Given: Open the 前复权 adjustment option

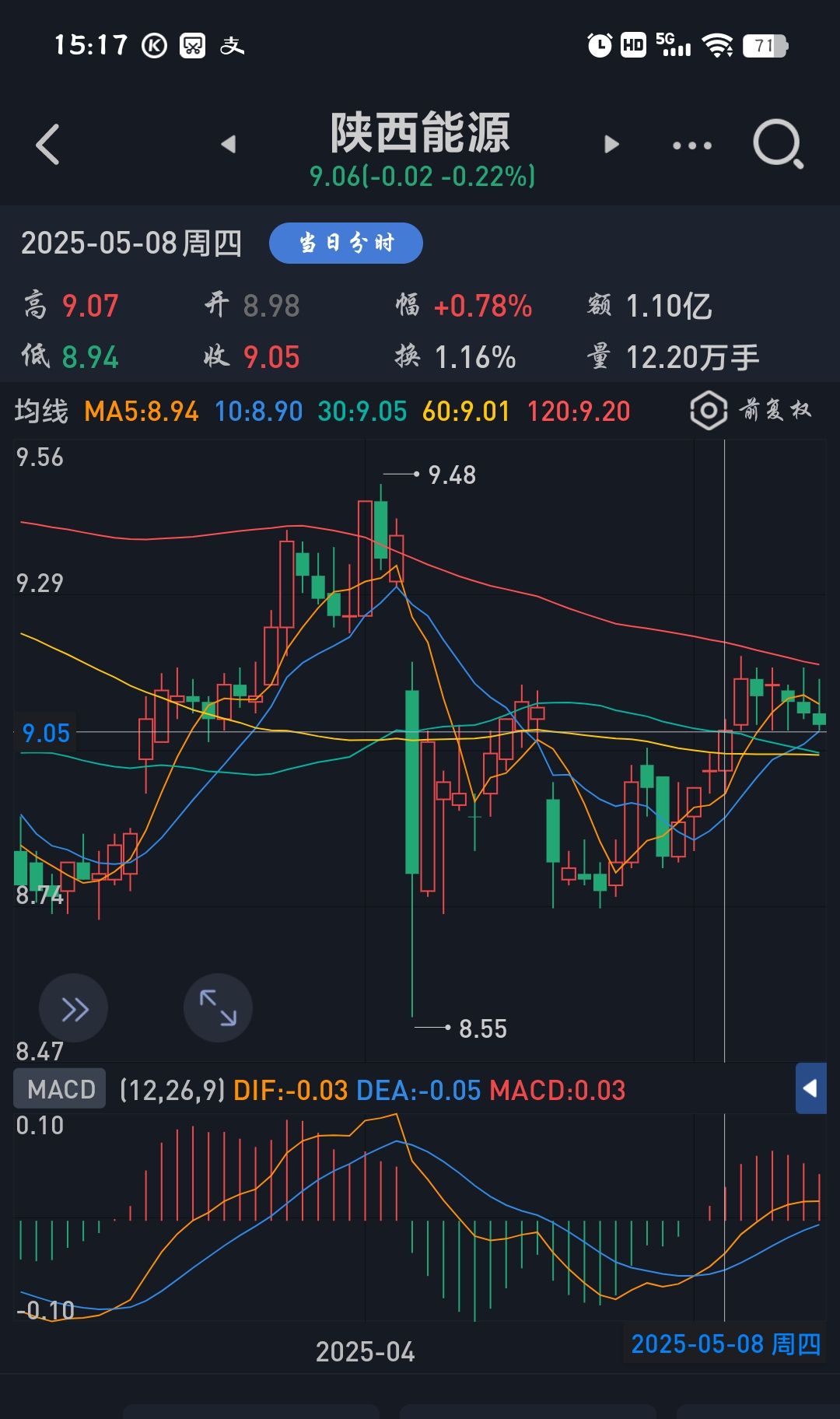Looking at the screenshot, I should pyautogui.click(x=775, y=409).
